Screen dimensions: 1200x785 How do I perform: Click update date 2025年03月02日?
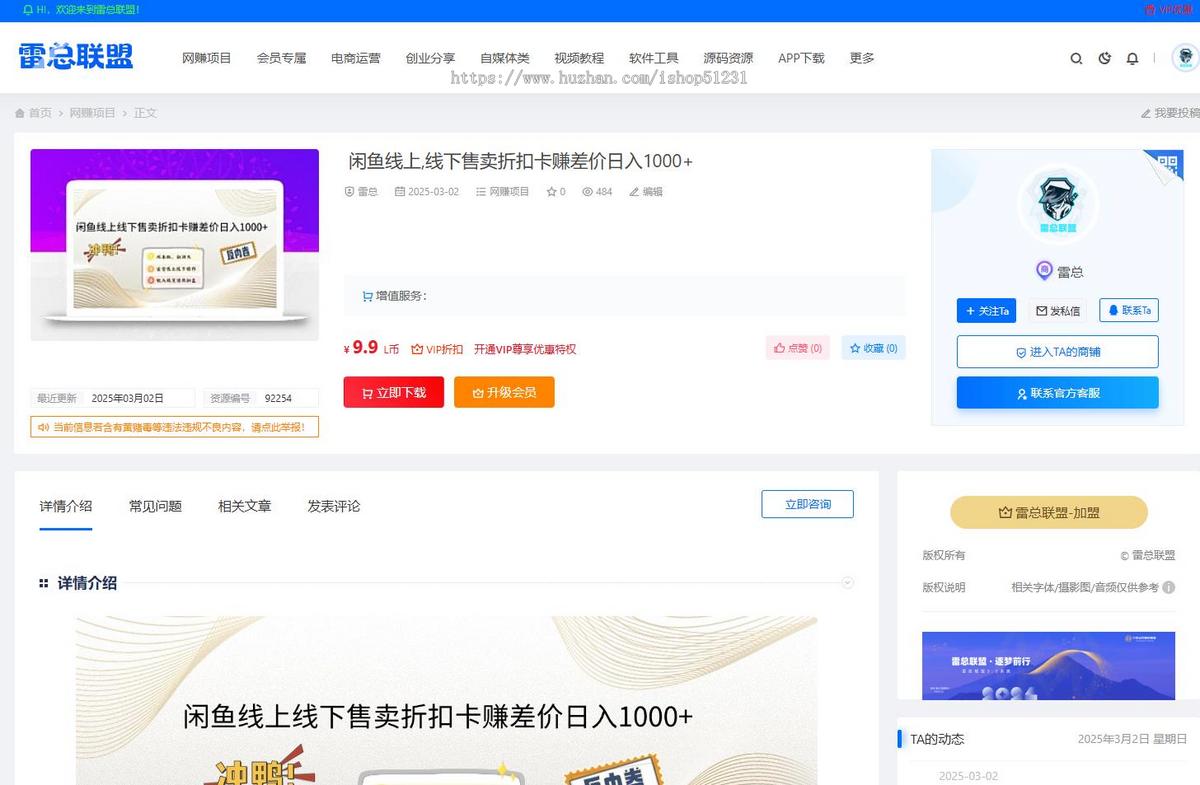[127, 398]
